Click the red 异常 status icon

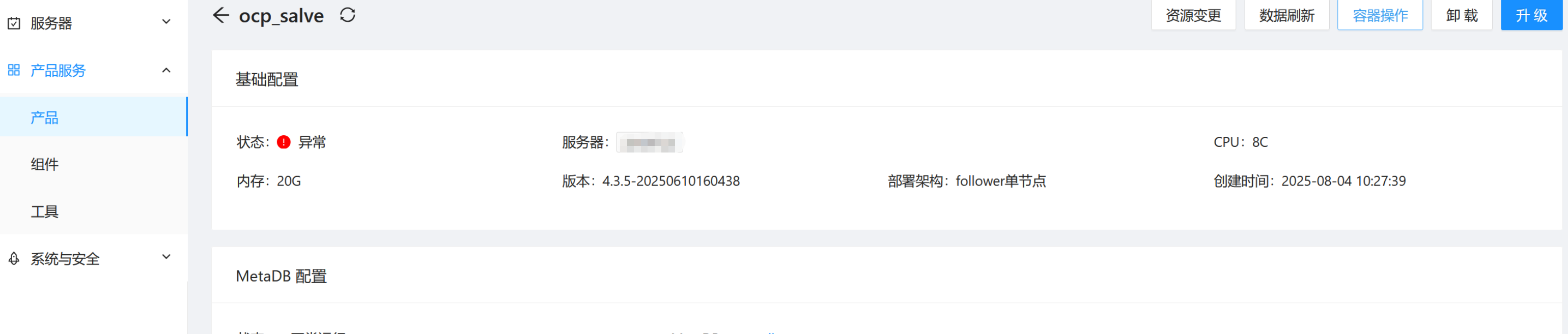point(284,142)
